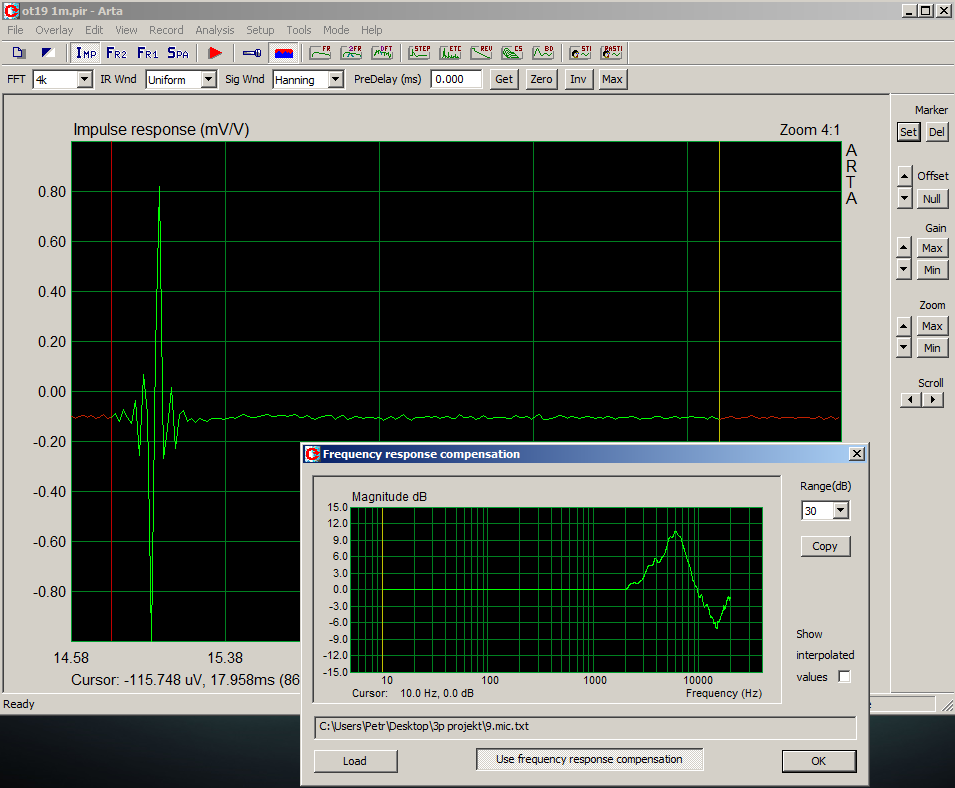Open the Record menu
The image size is (955, 788).
(x=166, y=30)
